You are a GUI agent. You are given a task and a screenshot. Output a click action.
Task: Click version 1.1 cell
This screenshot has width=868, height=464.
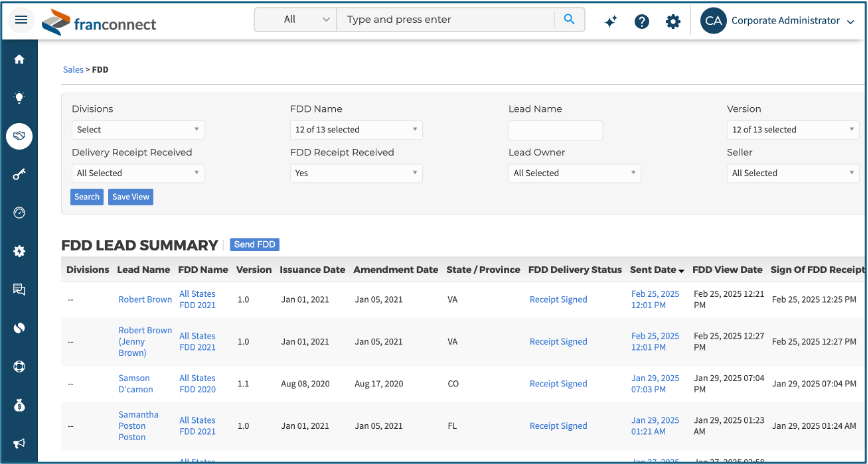pyautogui.click(x=243, y=384)
